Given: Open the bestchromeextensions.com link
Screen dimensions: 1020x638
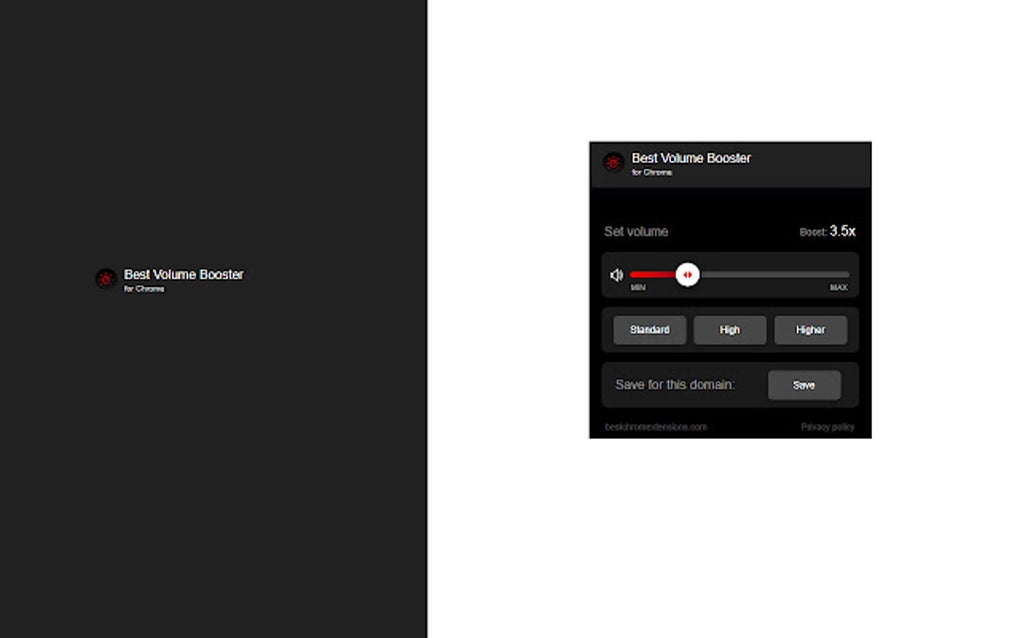Looking at the screenshot, I should 656,427.
